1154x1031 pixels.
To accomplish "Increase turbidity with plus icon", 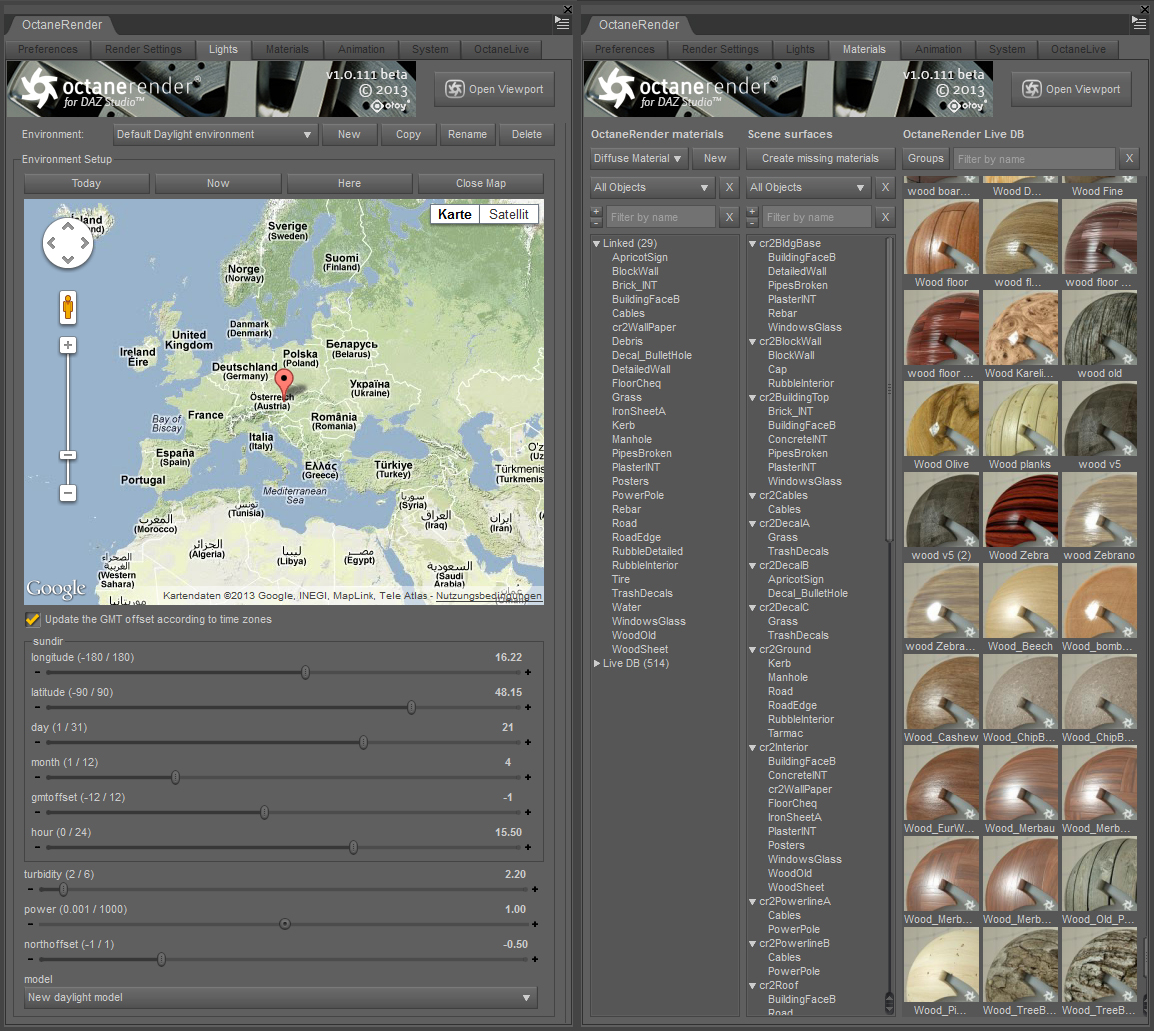I will [534, 889].
